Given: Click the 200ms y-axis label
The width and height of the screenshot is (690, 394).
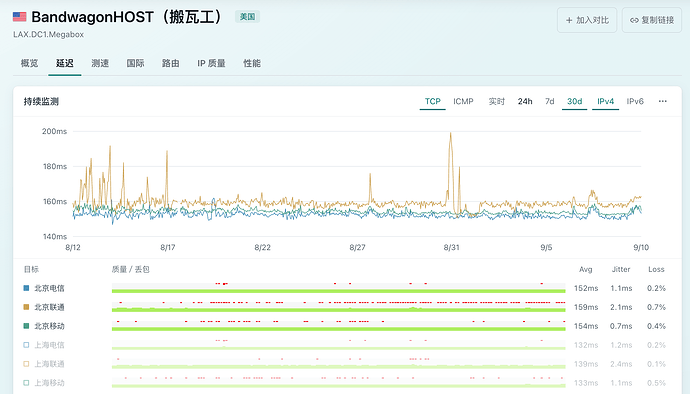Looking at the screenshot, I should [54, 131].
